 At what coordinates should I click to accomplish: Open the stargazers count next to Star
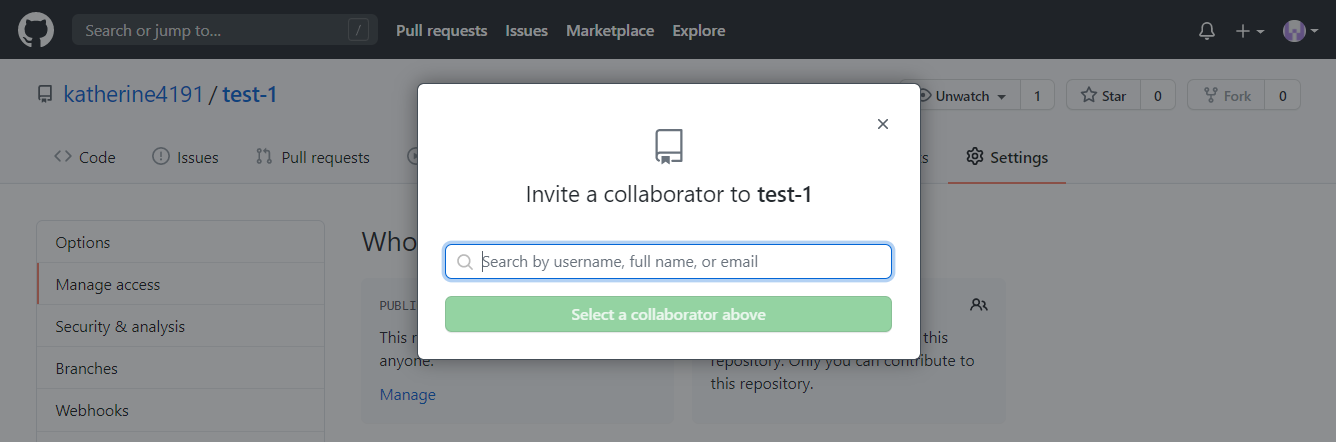pos(1158,96)
